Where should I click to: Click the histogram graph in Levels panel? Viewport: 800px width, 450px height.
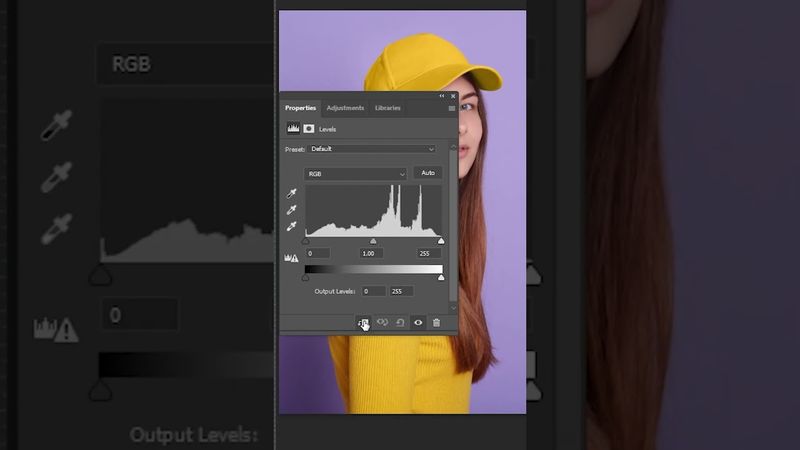[373, 211]
